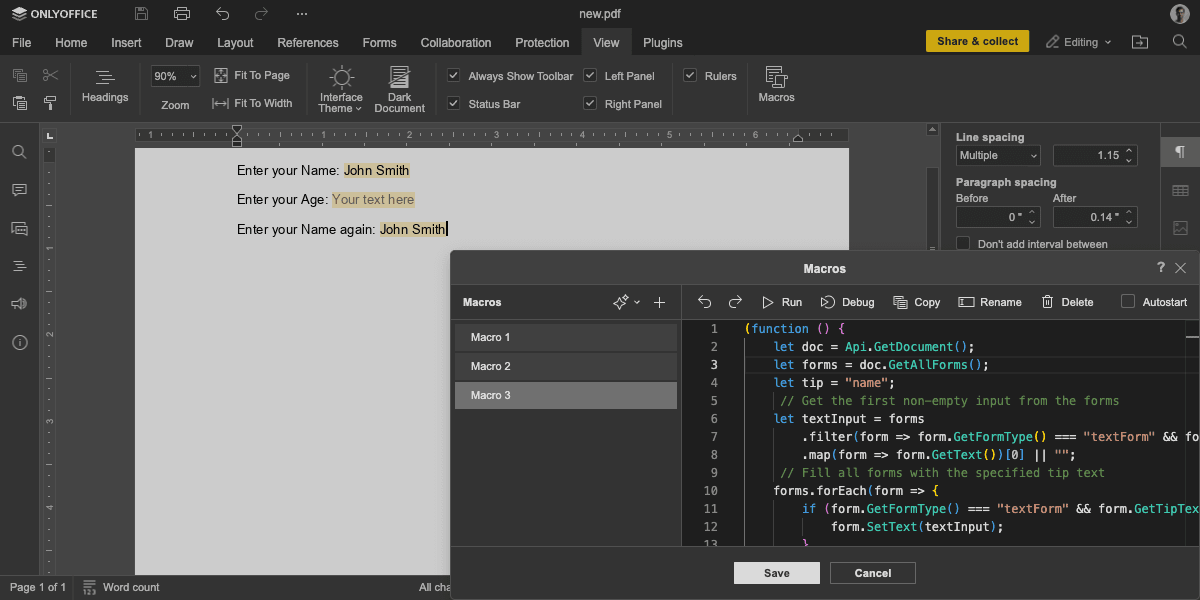This screenshot has height=600, width=1200.
Task: Click the Debug macro button
Action: tap(847, 302)
